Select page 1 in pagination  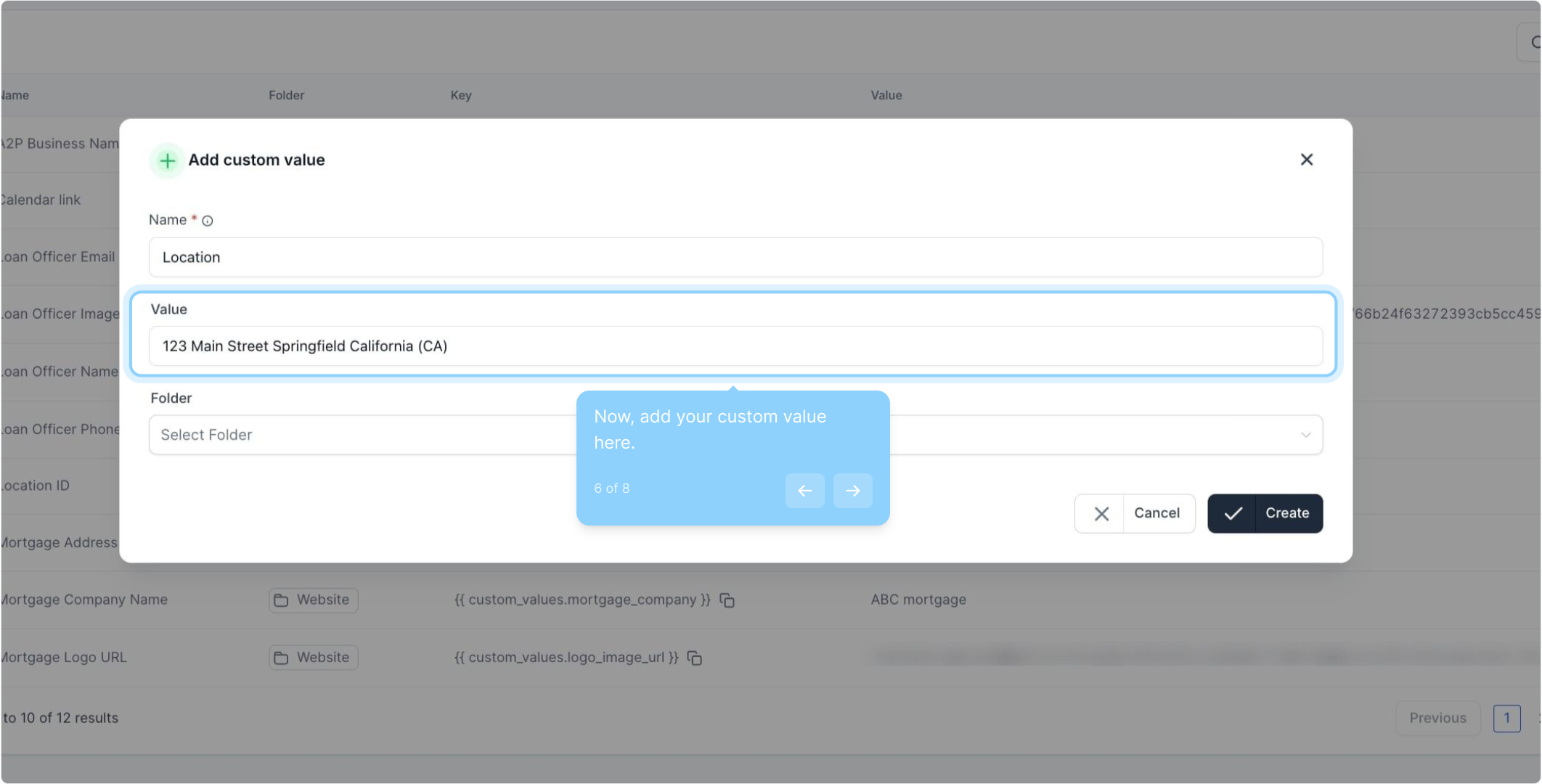1506,718
